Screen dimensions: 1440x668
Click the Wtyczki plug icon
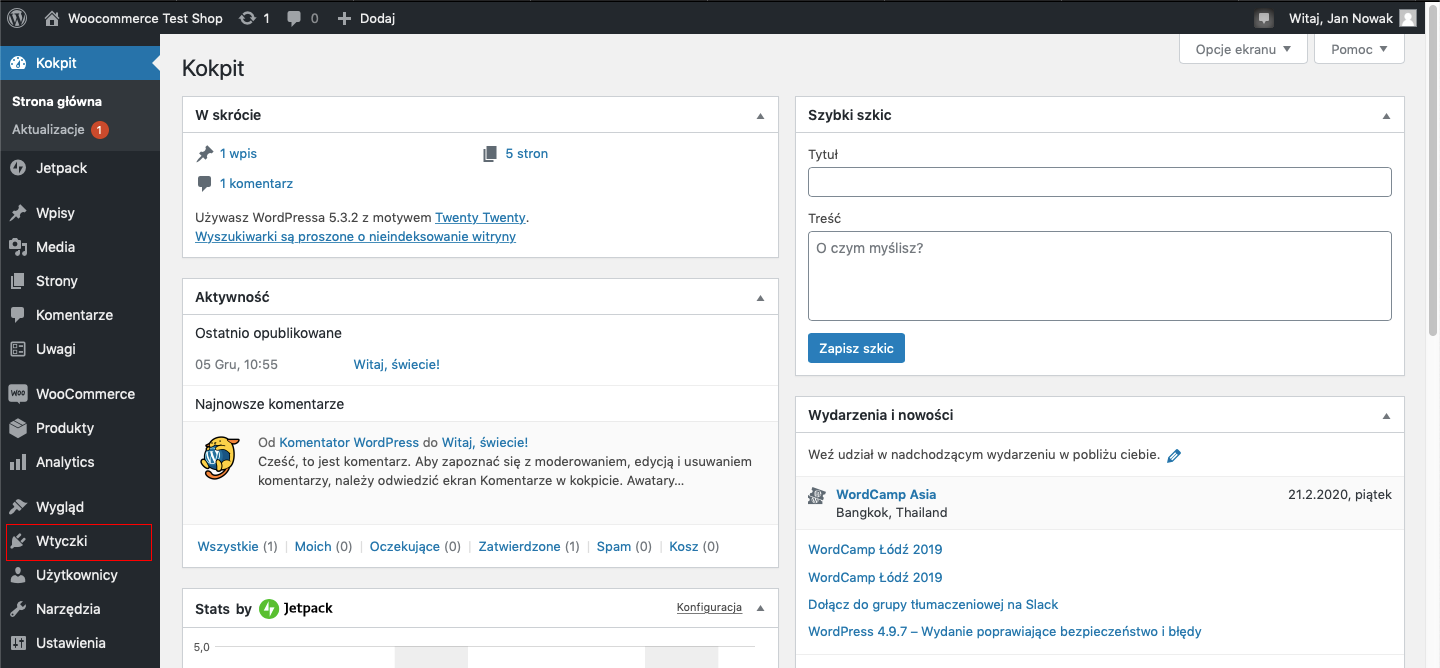click(18, 541)
